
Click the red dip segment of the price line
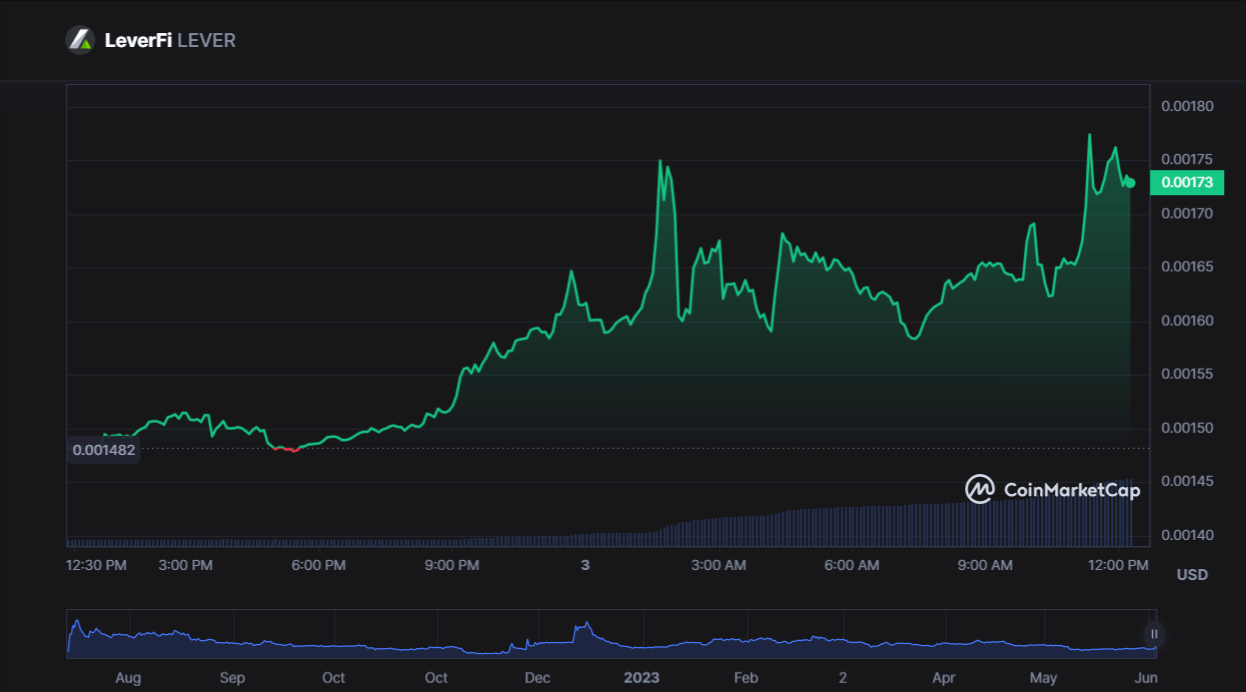(286, 449)
